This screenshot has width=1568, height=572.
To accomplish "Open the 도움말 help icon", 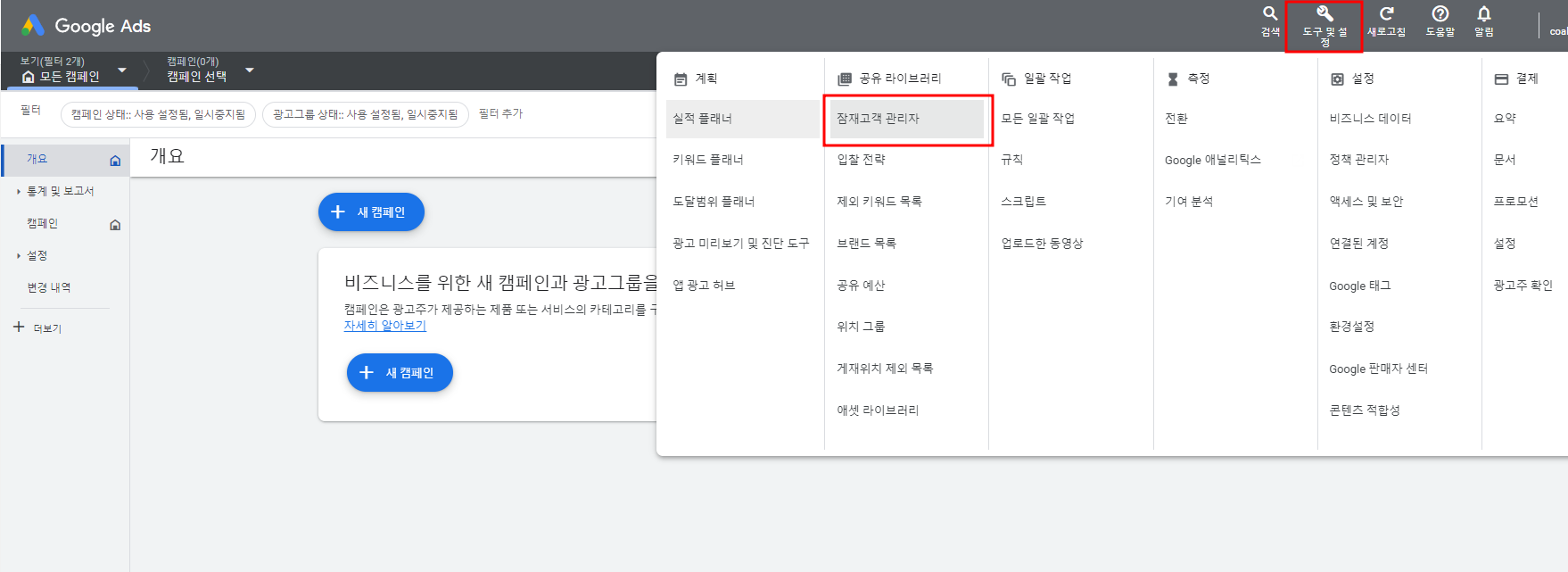I will pyautogui.click(x=1440, y=21).
